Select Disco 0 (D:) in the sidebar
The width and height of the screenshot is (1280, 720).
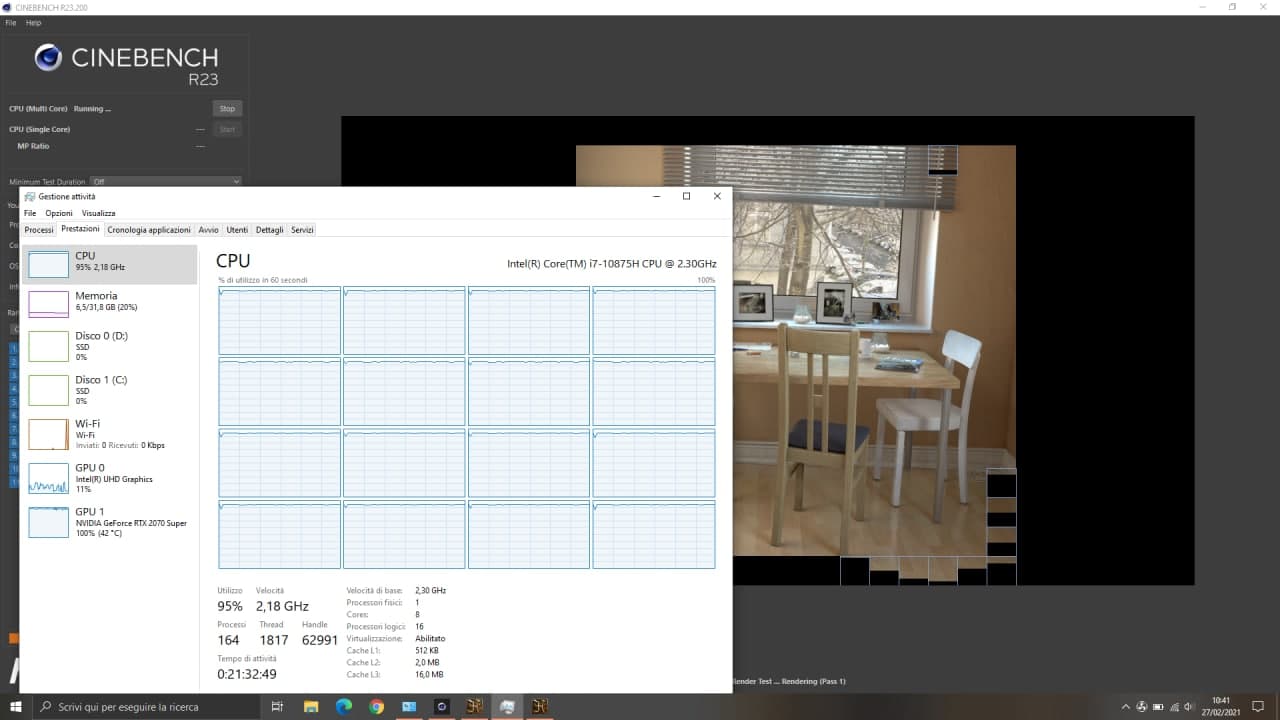110,346
